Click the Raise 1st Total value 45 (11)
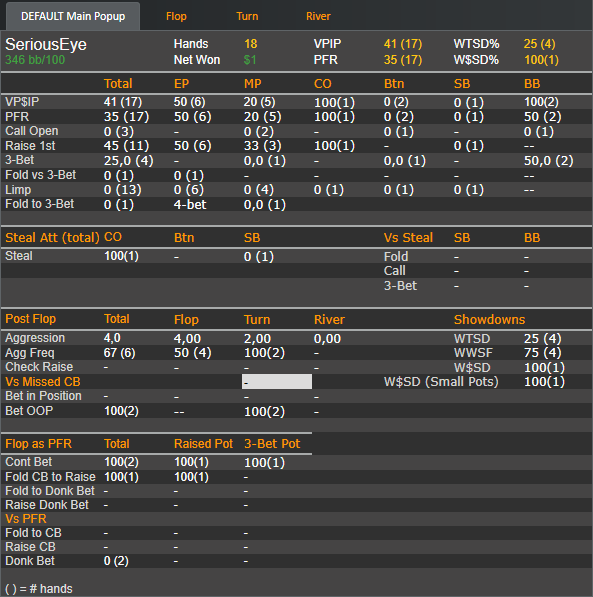This screenshot has height=597, width=593. (x=126, y=146)
